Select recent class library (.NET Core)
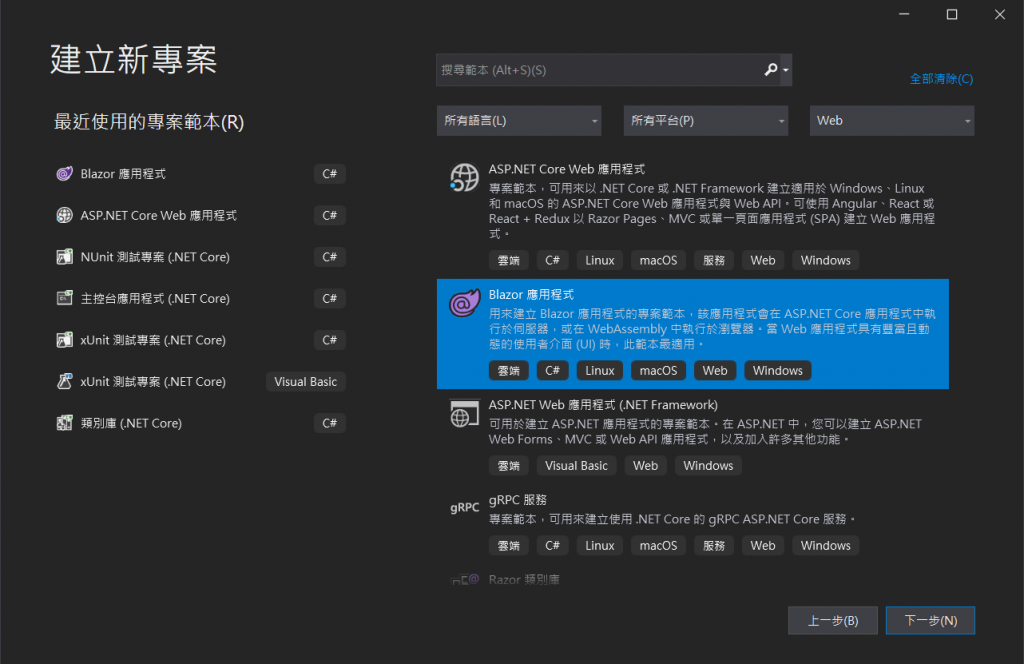The image size is (1024, 664). (x=200, y=423)
